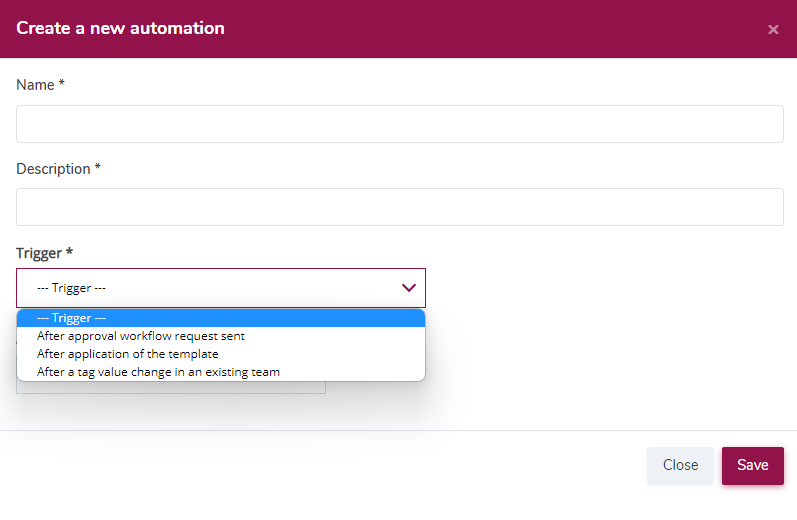Viewport: 797px width, 520px height.
Task: Click the divider line above footer buttons
Action: pos(398,431)
